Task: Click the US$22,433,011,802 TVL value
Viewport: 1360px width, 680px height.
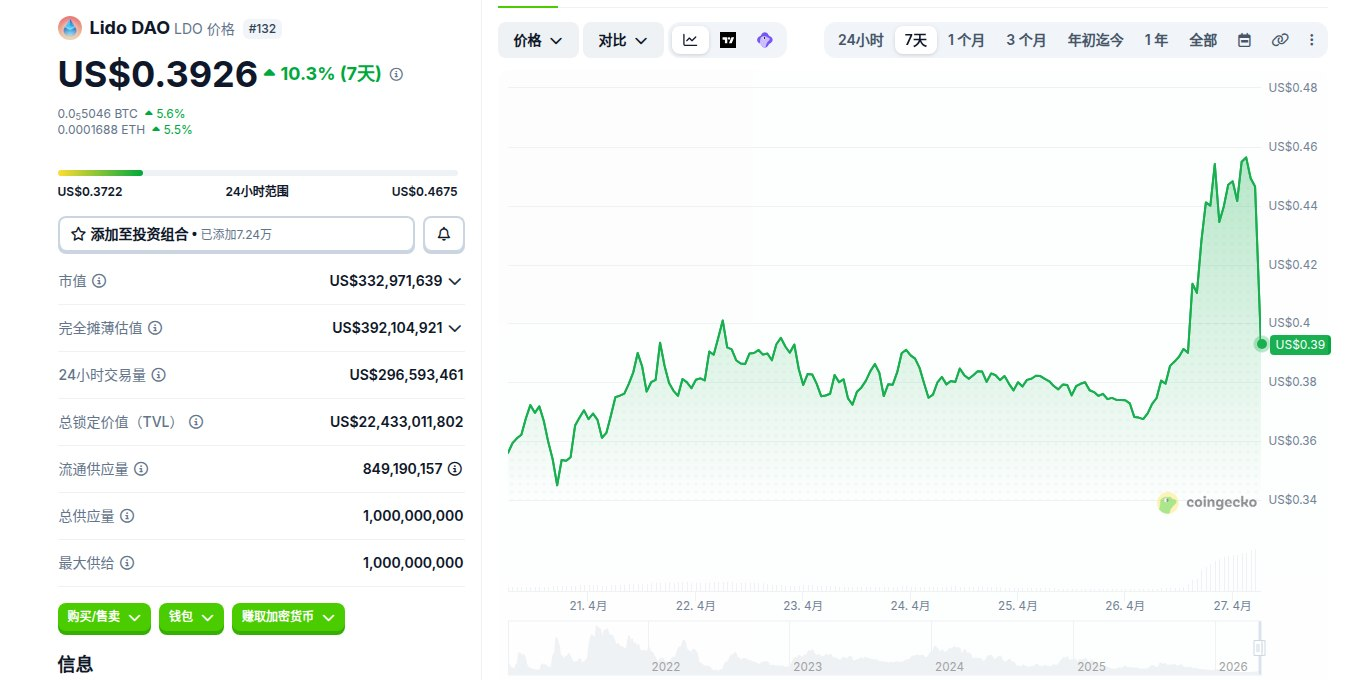Action: point(397,422)
